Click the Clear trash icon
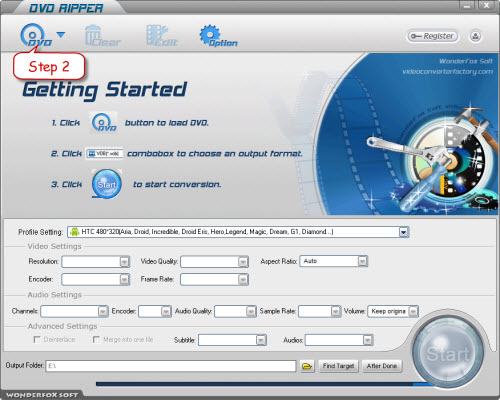This screenshot has width=500, height=400. coord(102,36)
